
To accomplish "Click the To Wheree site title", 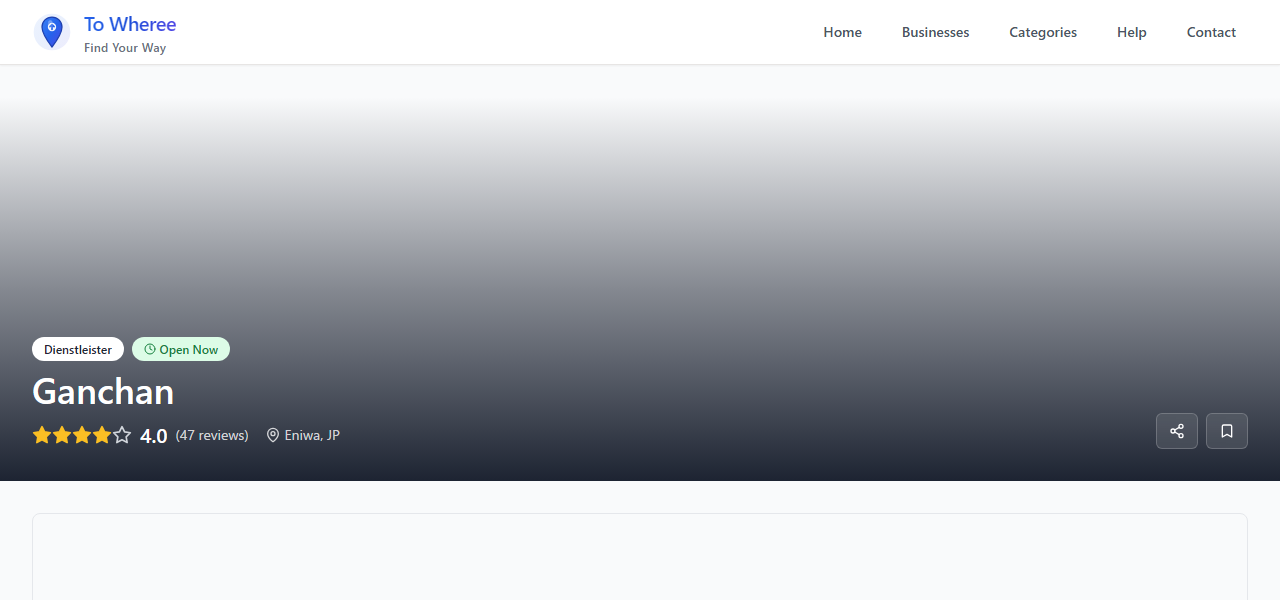I will pyautogui.click(x=130, y=24).
